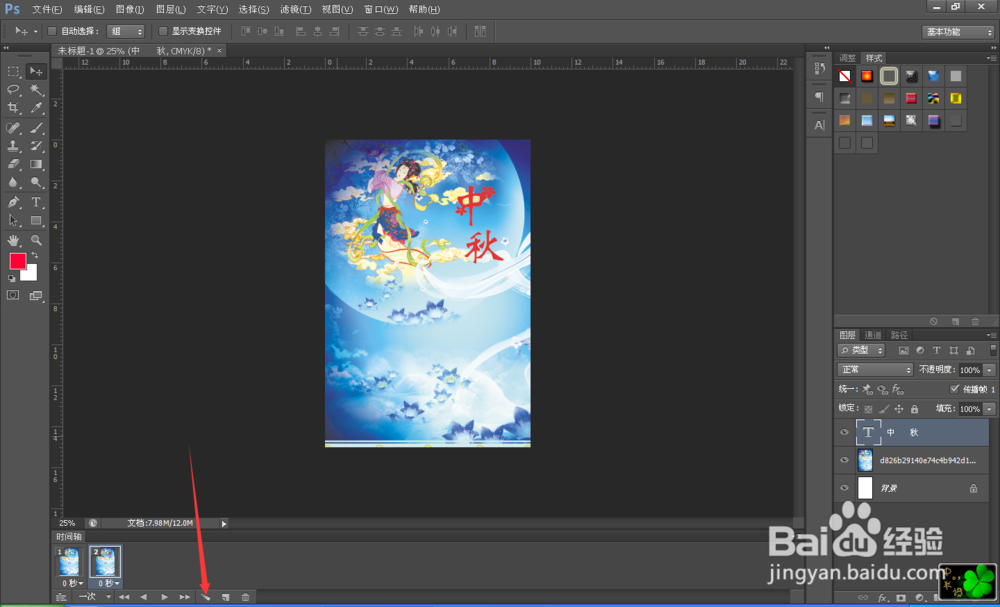Toggle Quick Mask mode
The width and height of the screenshot is (1000, 607).
click(x=13, y=295)
